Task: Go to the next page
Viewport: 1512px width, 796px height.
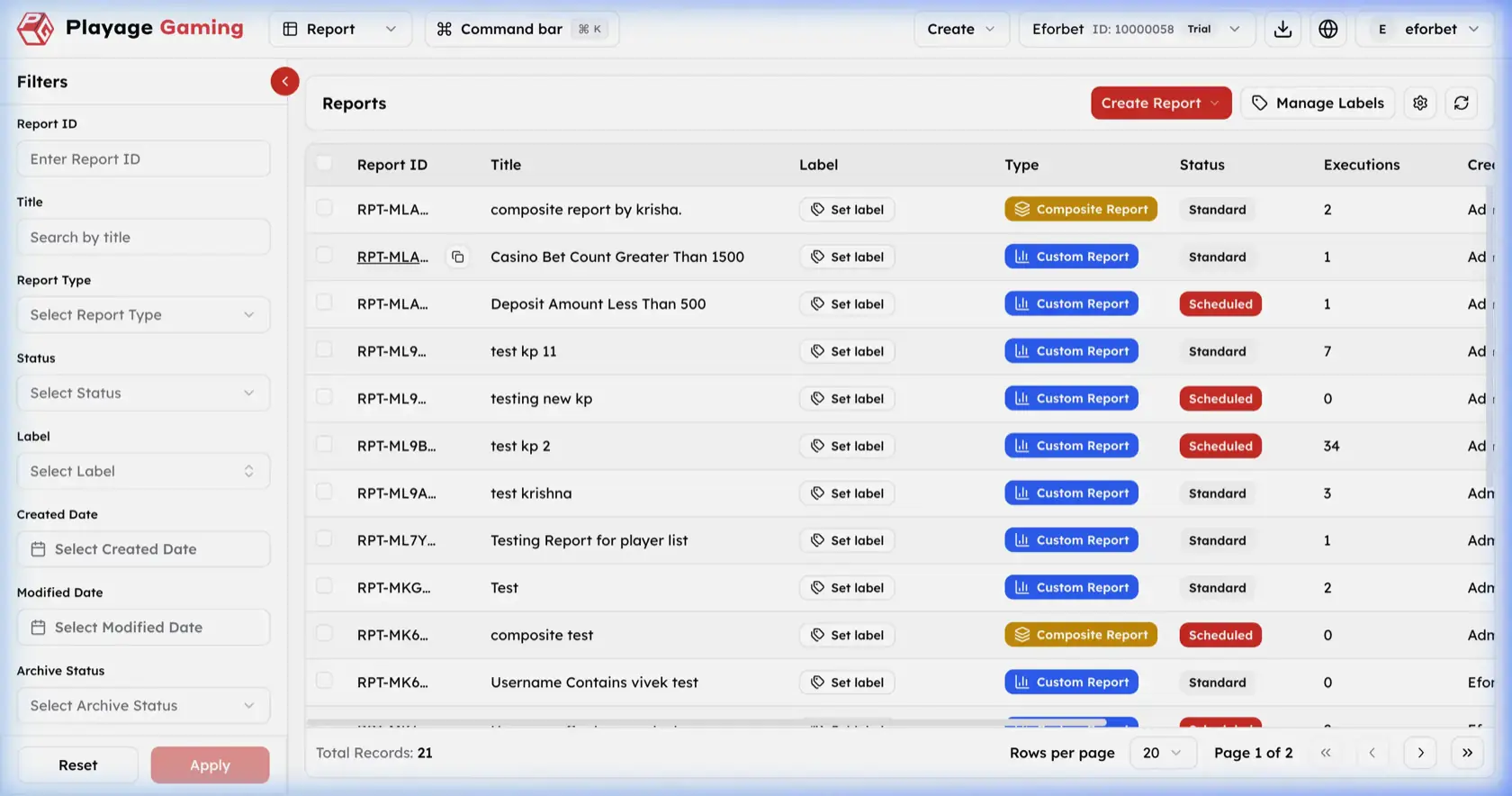Action: (x=1420, y=753)
